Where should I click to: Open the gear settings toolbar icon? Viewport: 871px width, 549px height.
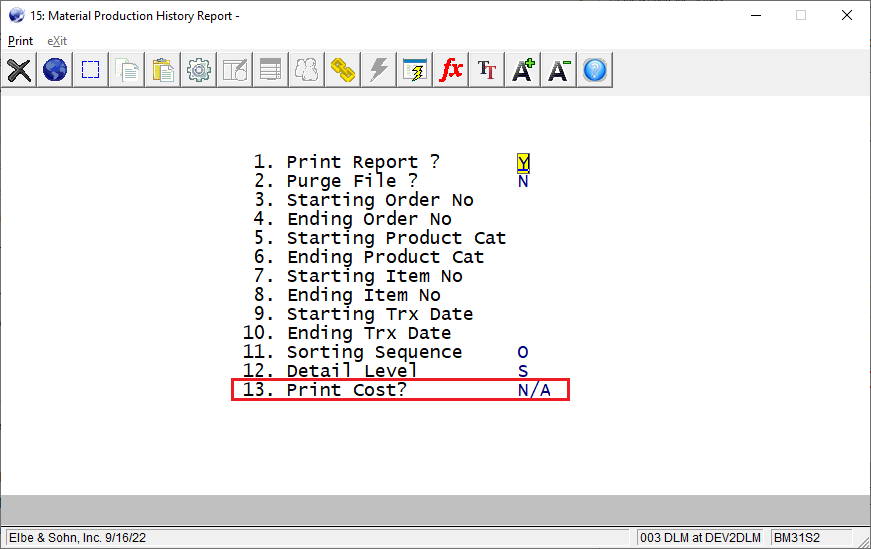198,70
